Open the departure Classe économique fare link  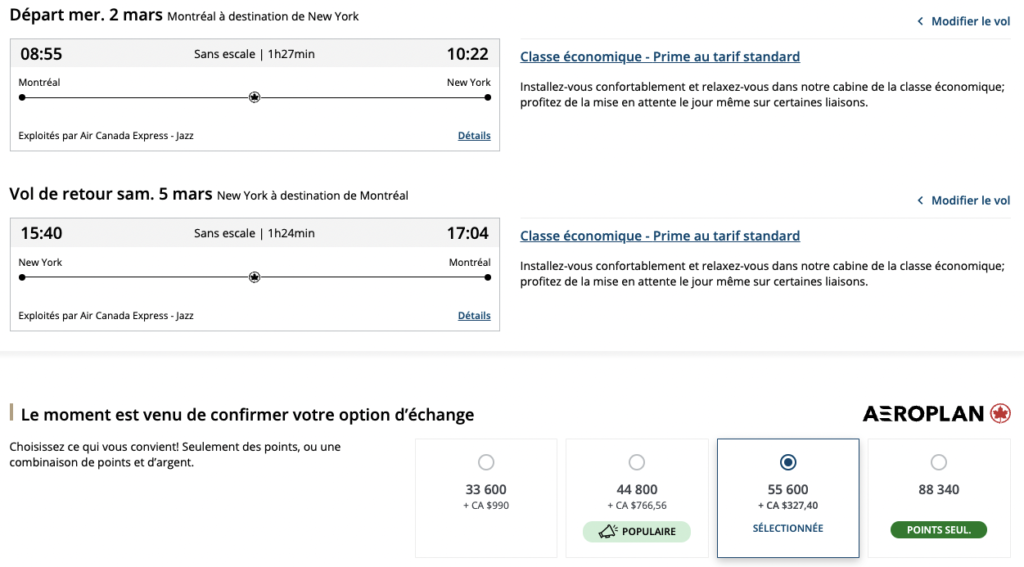[x=660, y=57]
